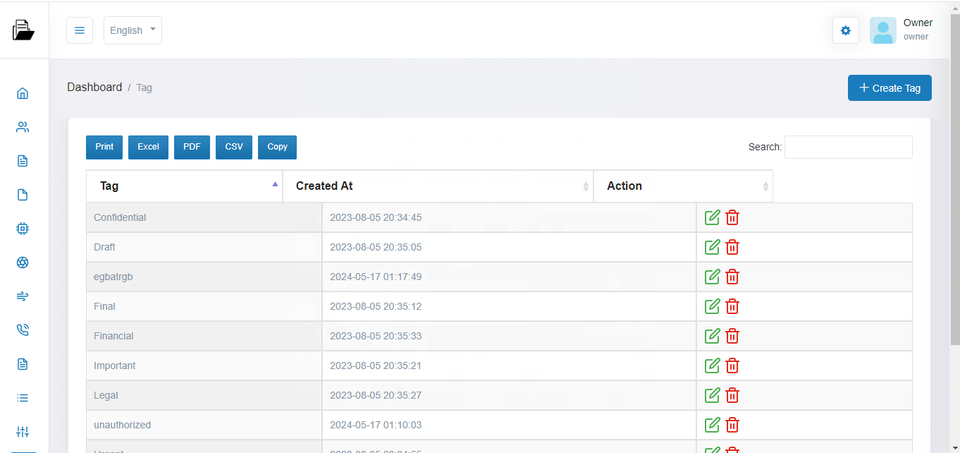Click the trash icon for Financial tag

732,336
